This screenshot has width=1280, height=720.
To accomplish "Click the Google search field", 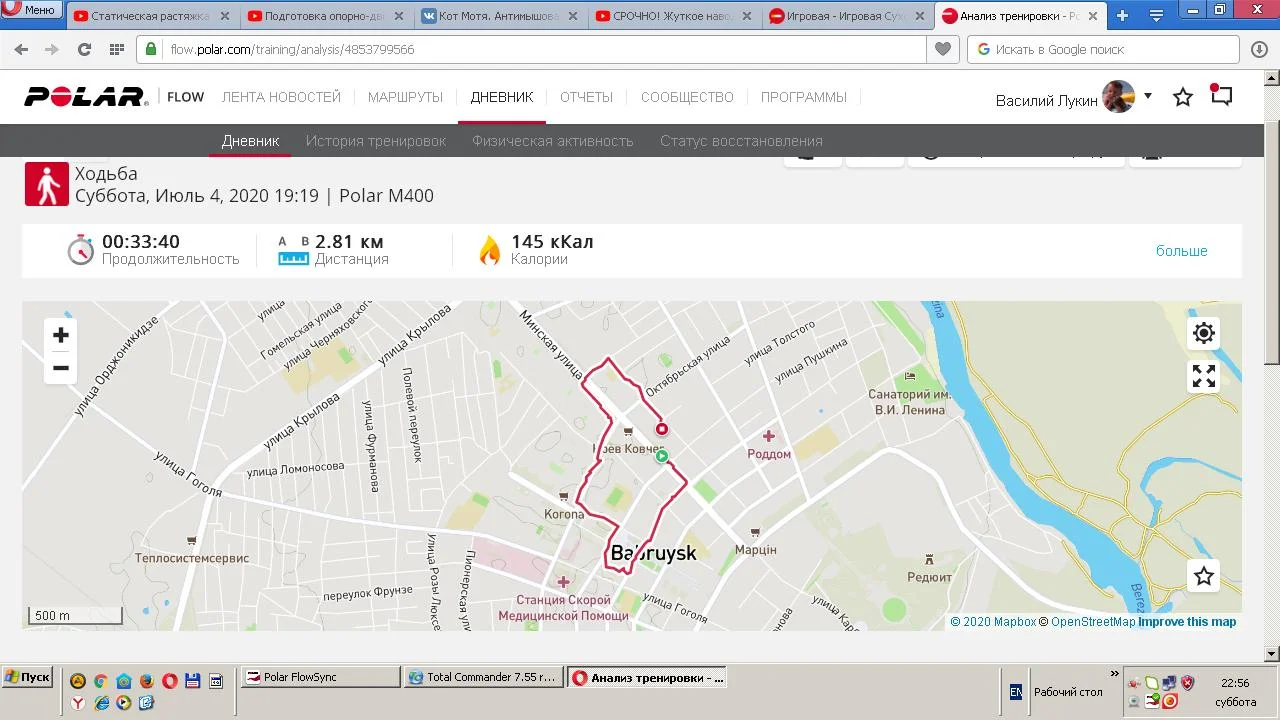I will [x=1105, y=49].
